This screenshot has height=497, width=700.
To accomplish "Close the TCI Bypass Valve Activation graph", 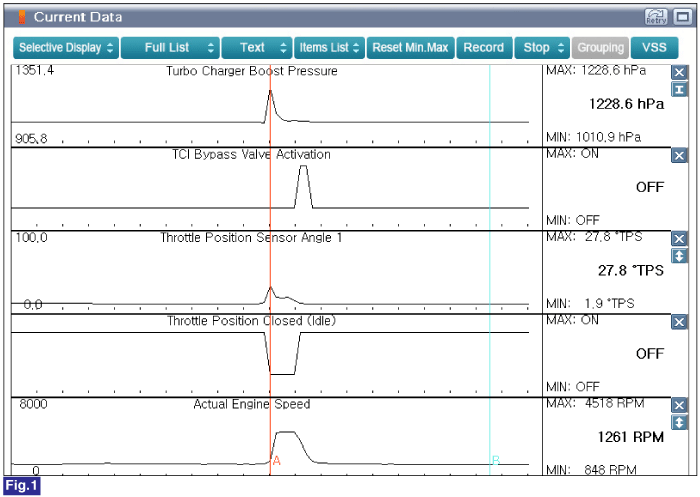I will point(679,156).
